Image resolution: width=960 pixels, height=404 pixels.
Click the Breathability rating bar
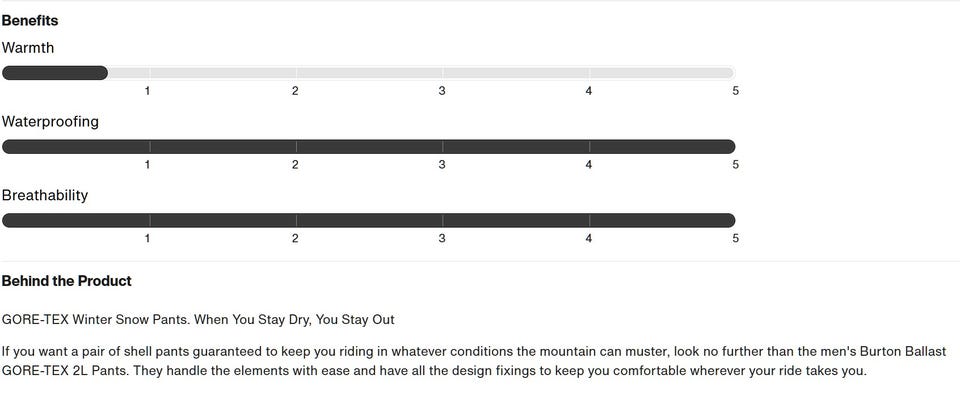[368, 221]
